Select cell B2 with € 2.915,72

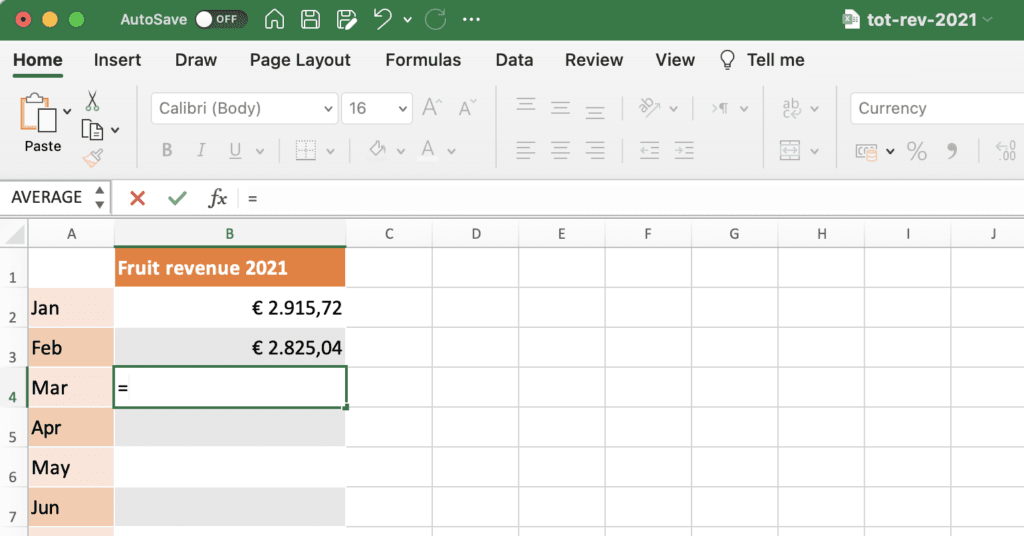(x=230, y=308)
